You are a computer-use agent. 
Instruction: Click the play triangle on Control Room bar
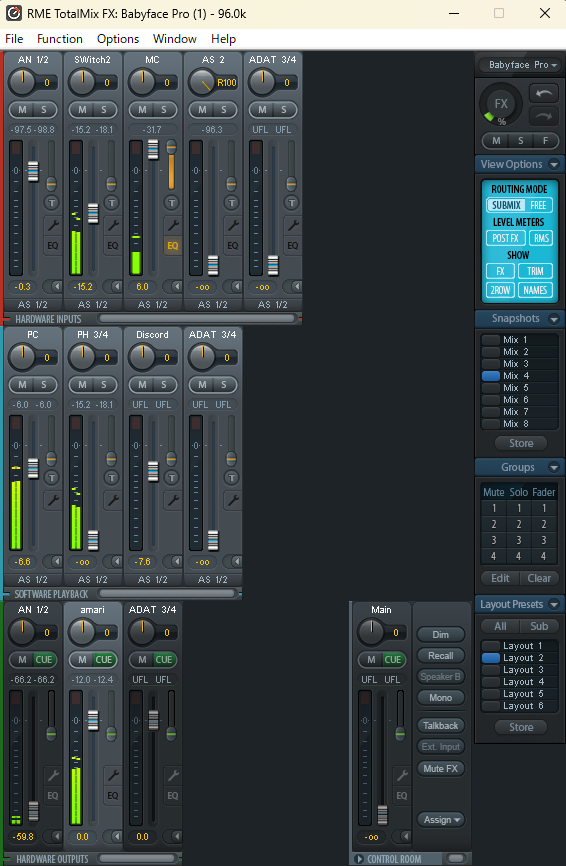(x=359, y=859)
